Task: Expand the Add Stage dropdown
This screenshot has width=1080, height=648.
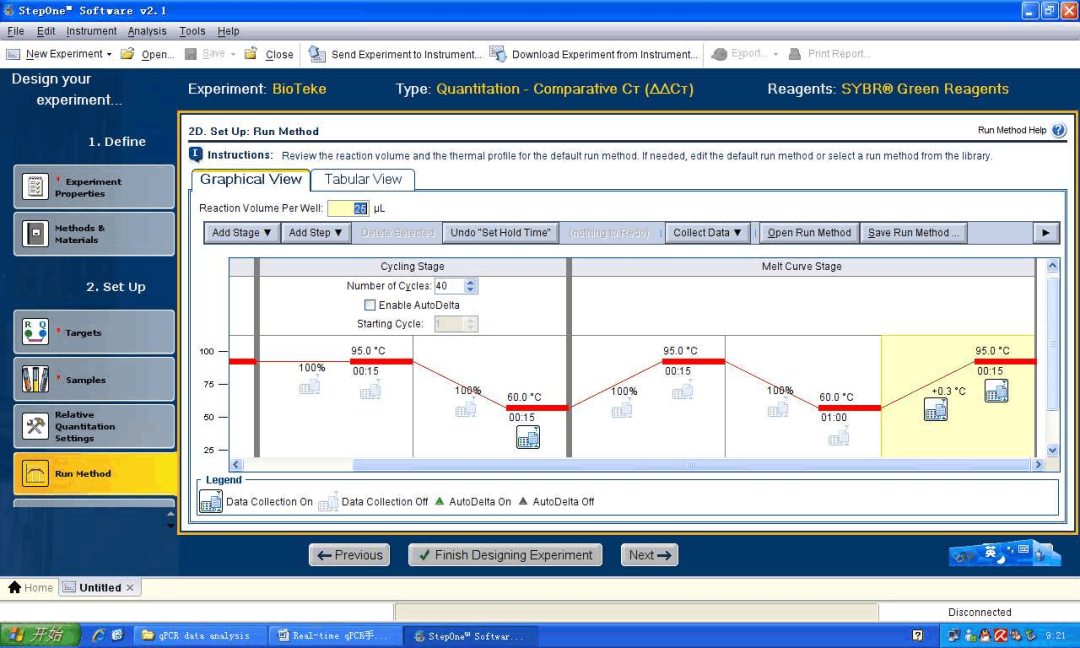Action: (242, 233)
